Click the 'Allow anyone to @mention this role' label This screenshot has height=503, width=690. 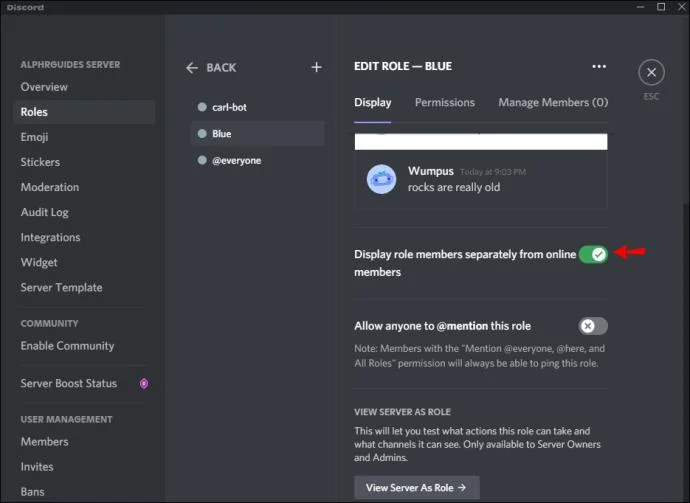pos(443,326)
